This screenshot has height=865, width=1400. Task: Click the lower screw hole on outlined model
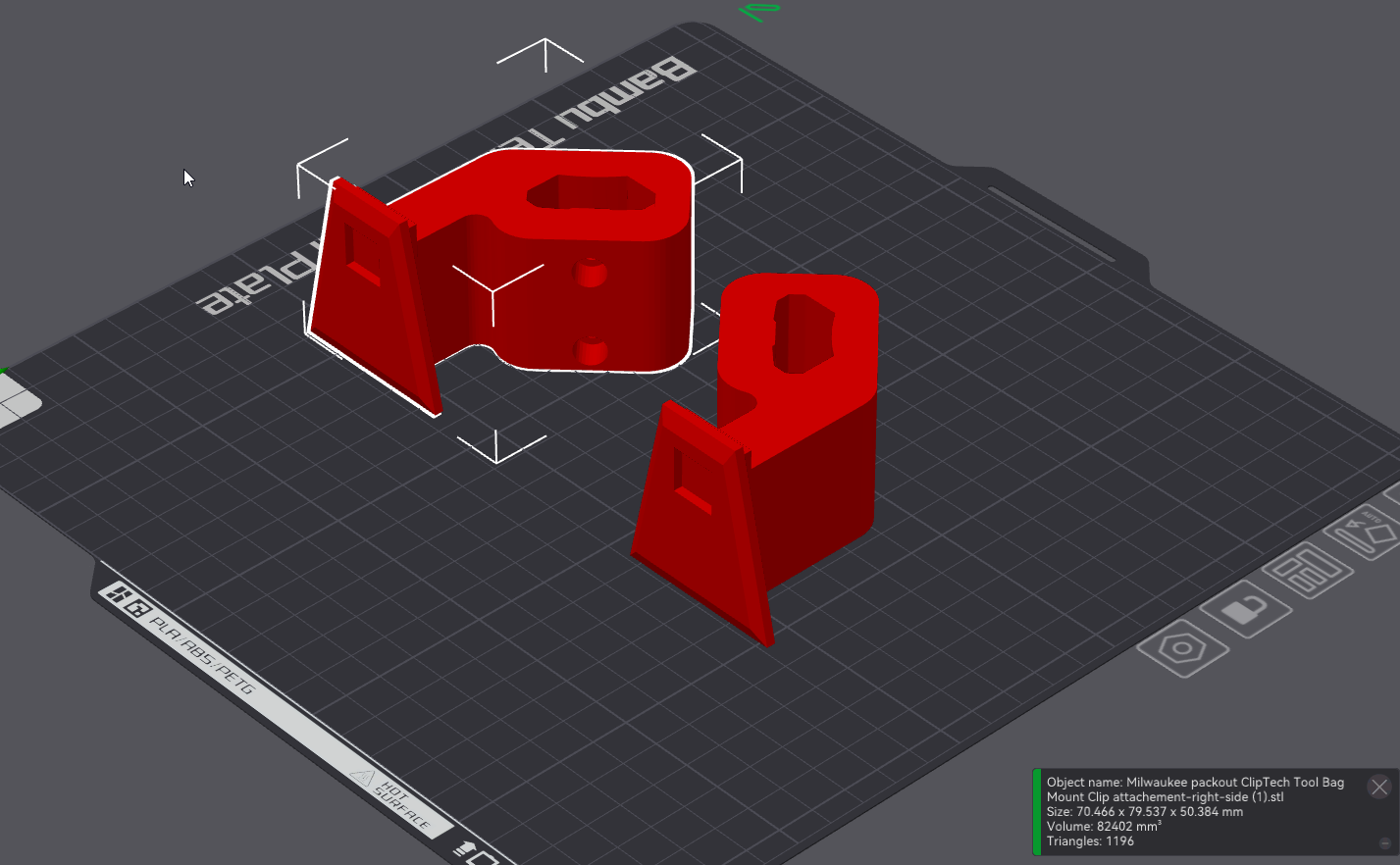pyautogui.click(x=591, y=351)
